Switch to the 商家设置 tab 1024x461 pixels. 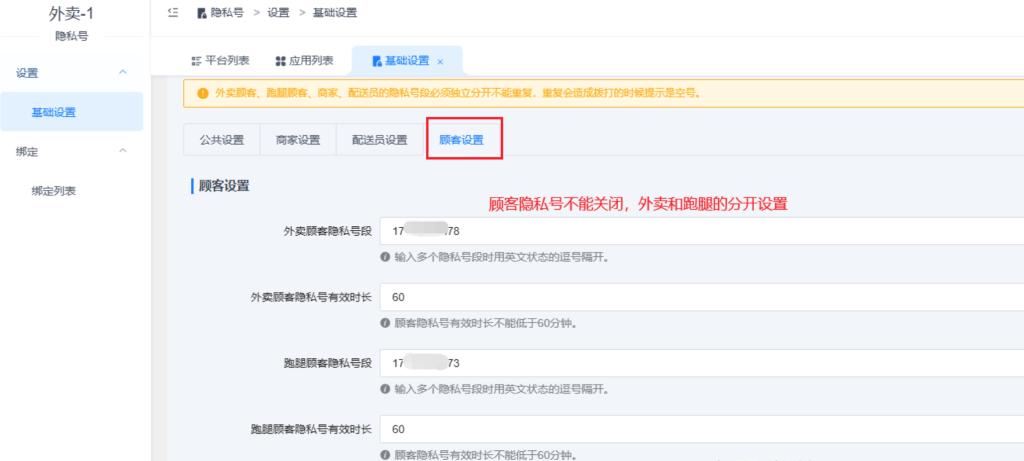click(298, 140)
